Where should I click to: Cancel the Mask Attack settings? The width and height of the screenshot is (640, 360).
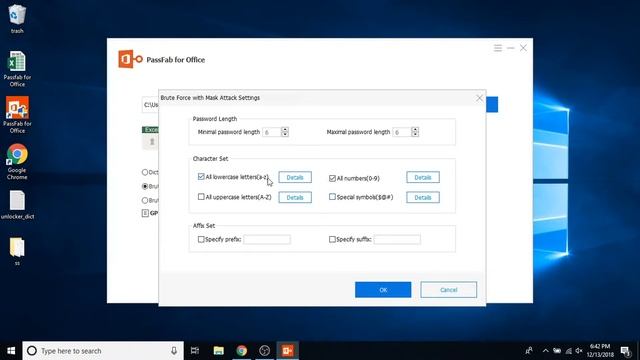click(449, 290)
